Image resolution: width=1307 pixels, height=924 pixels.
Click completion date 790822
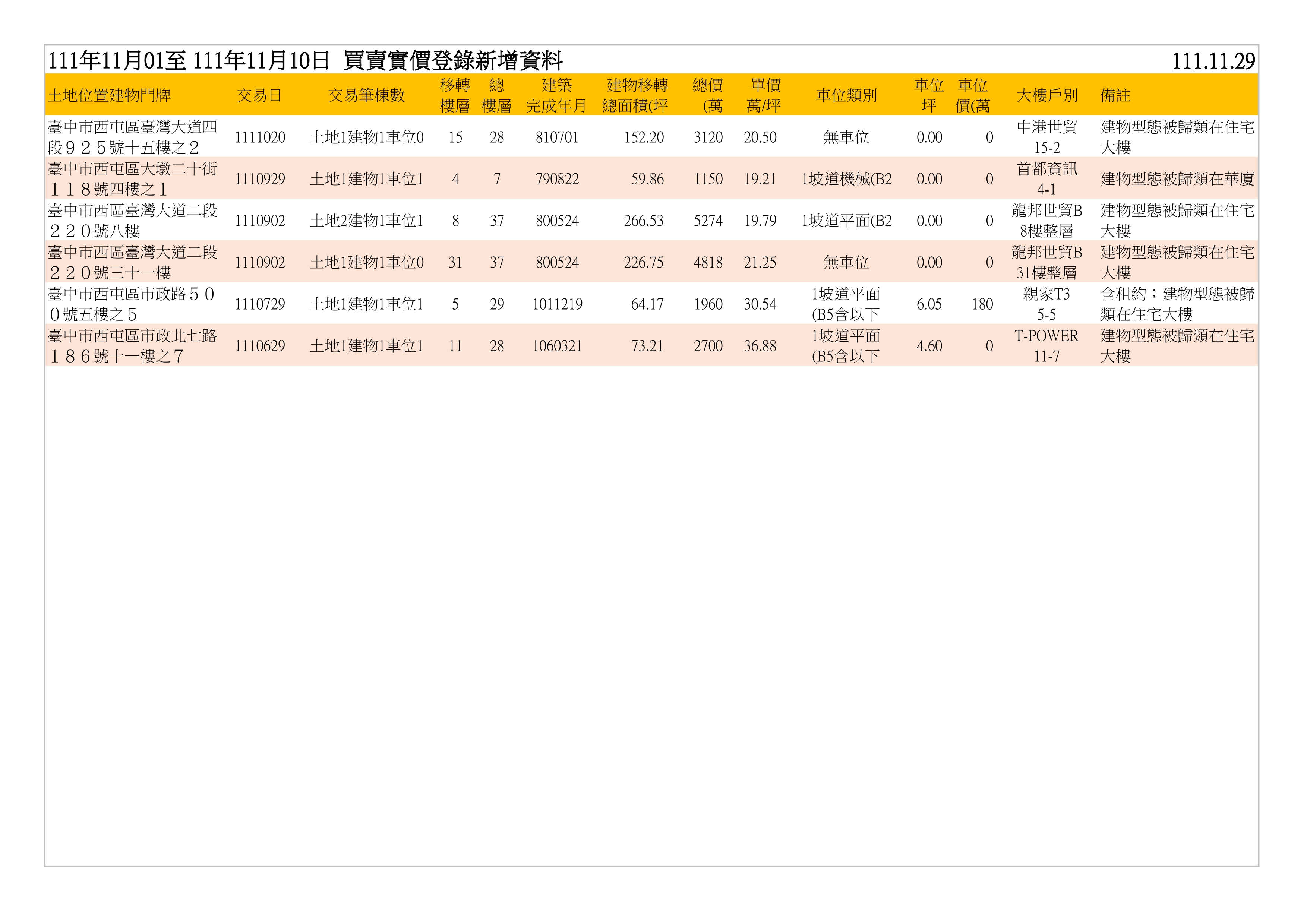coord(557,179)
